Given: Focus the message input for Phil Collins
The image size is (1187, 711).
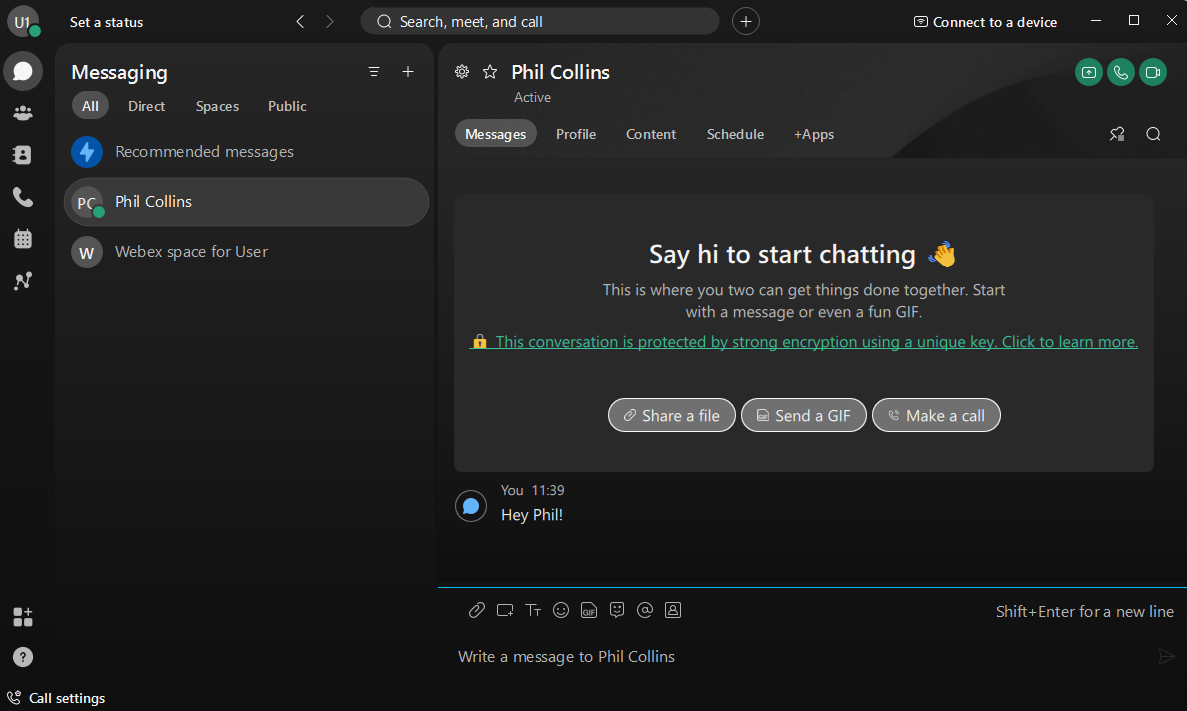Looking at the screenshot, I should pos(802,657).
